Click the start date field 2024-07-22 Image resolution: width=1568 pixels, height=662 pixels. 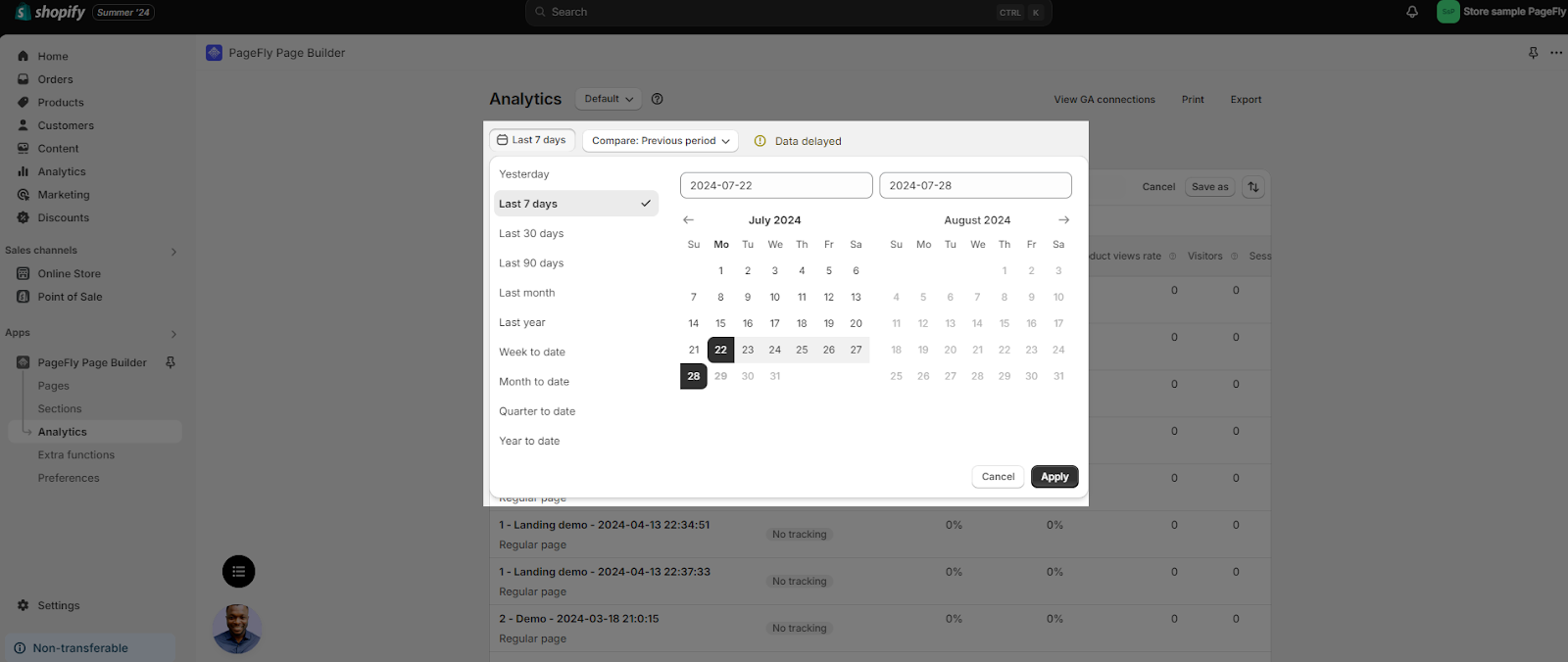pyautogui.click(x=775, y=186)
